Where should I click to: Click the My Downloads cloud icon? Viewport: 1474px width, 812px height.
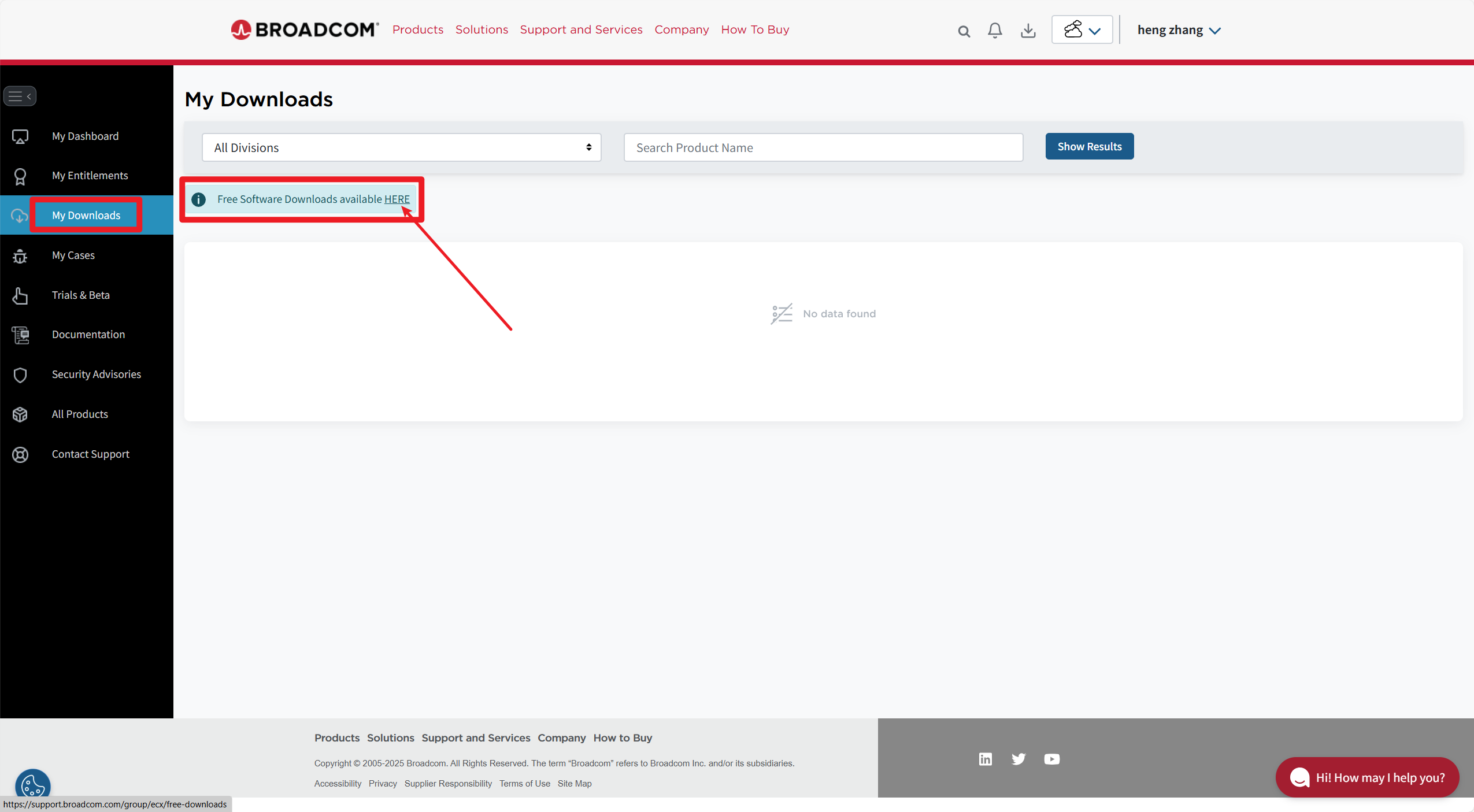[x=19, y=216]
